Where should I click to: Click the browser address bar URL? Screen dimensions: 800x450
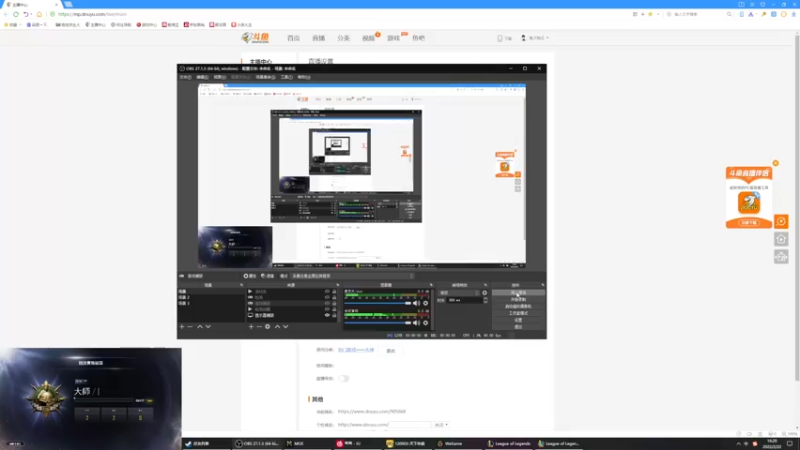pos(92,14)
